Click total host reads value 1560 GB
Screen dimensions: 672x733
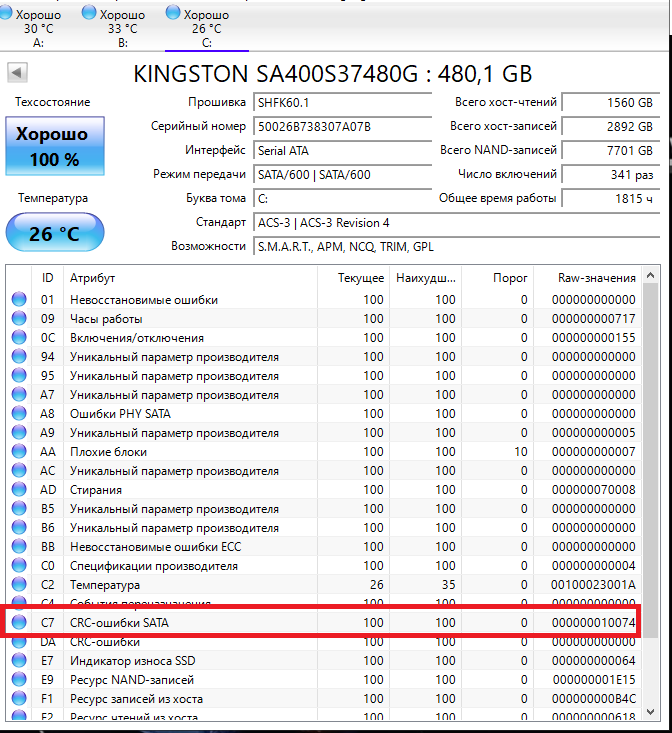pyautogui.click(x=611, y=102)
